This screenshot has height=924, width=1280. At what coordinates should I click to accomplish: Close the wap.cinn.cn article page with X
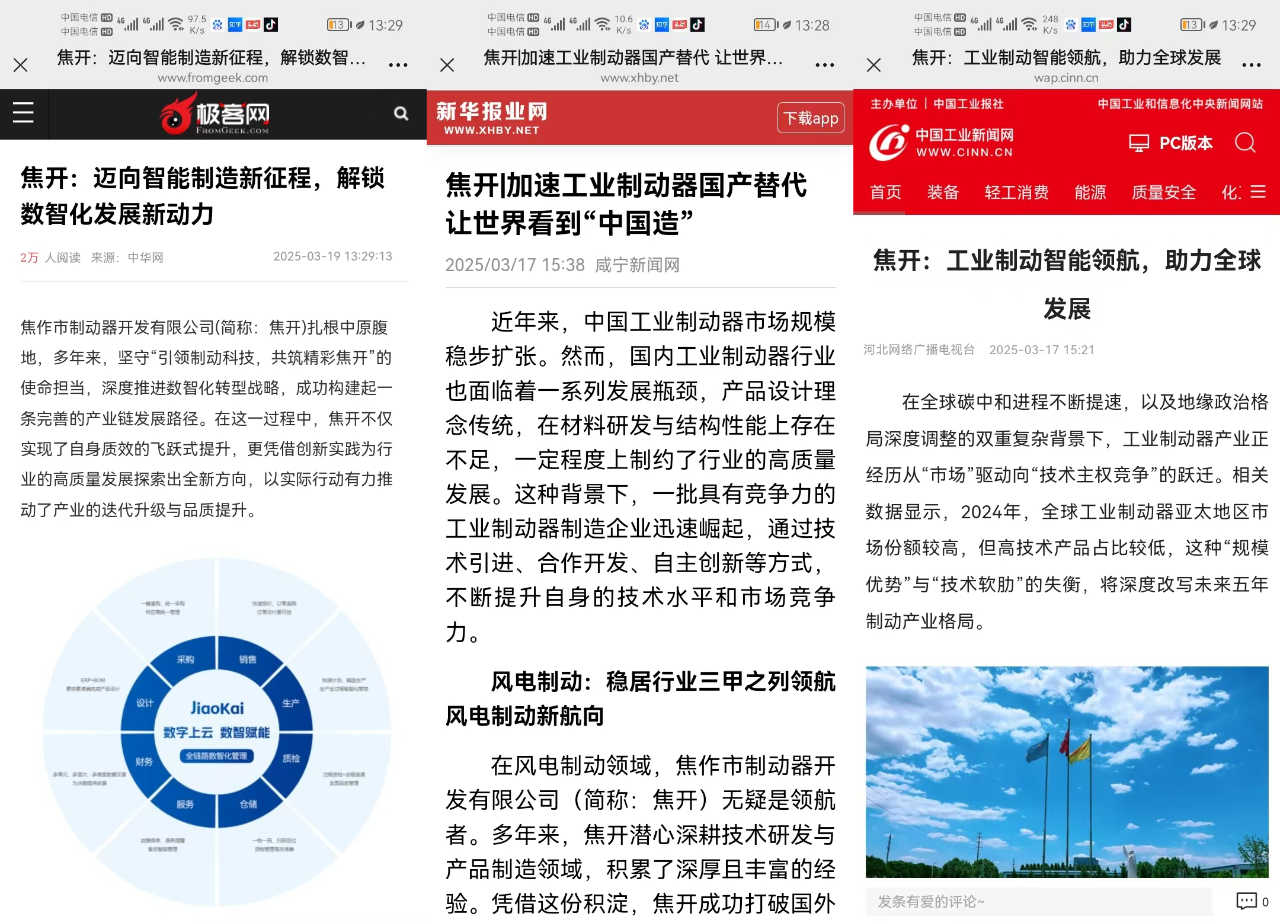[x=873, y=65]
